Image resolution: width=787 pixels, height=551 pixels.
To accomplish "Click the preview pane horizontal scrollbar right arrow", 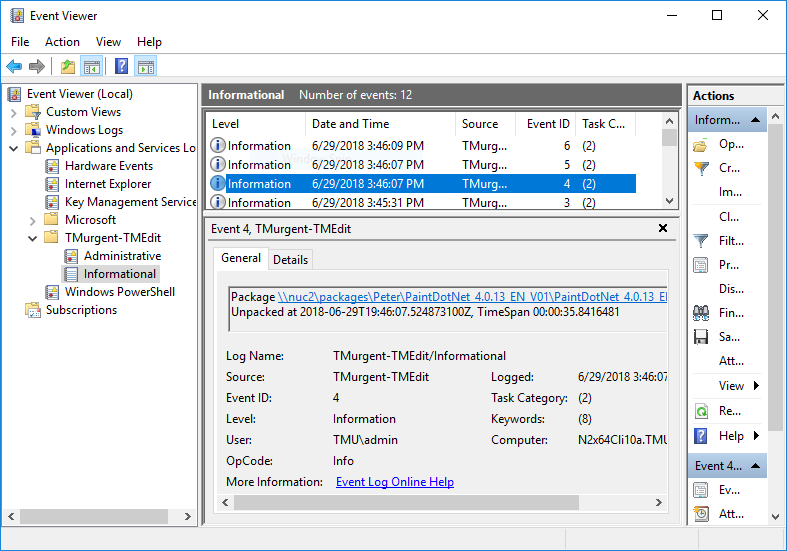I will pos(659,502).
